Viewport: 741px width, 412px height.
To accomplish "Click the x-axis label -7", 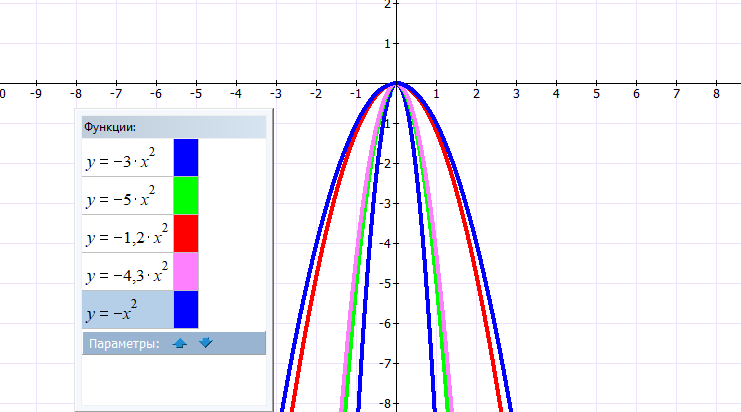I will click(114, 94).
